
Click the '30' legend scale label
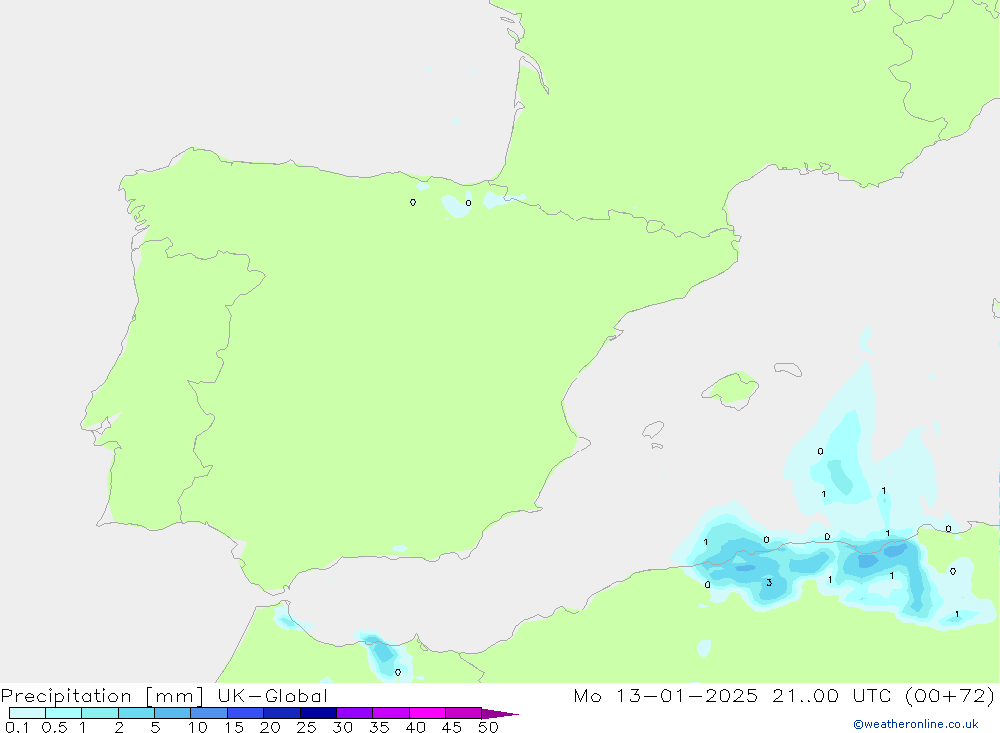343,727
